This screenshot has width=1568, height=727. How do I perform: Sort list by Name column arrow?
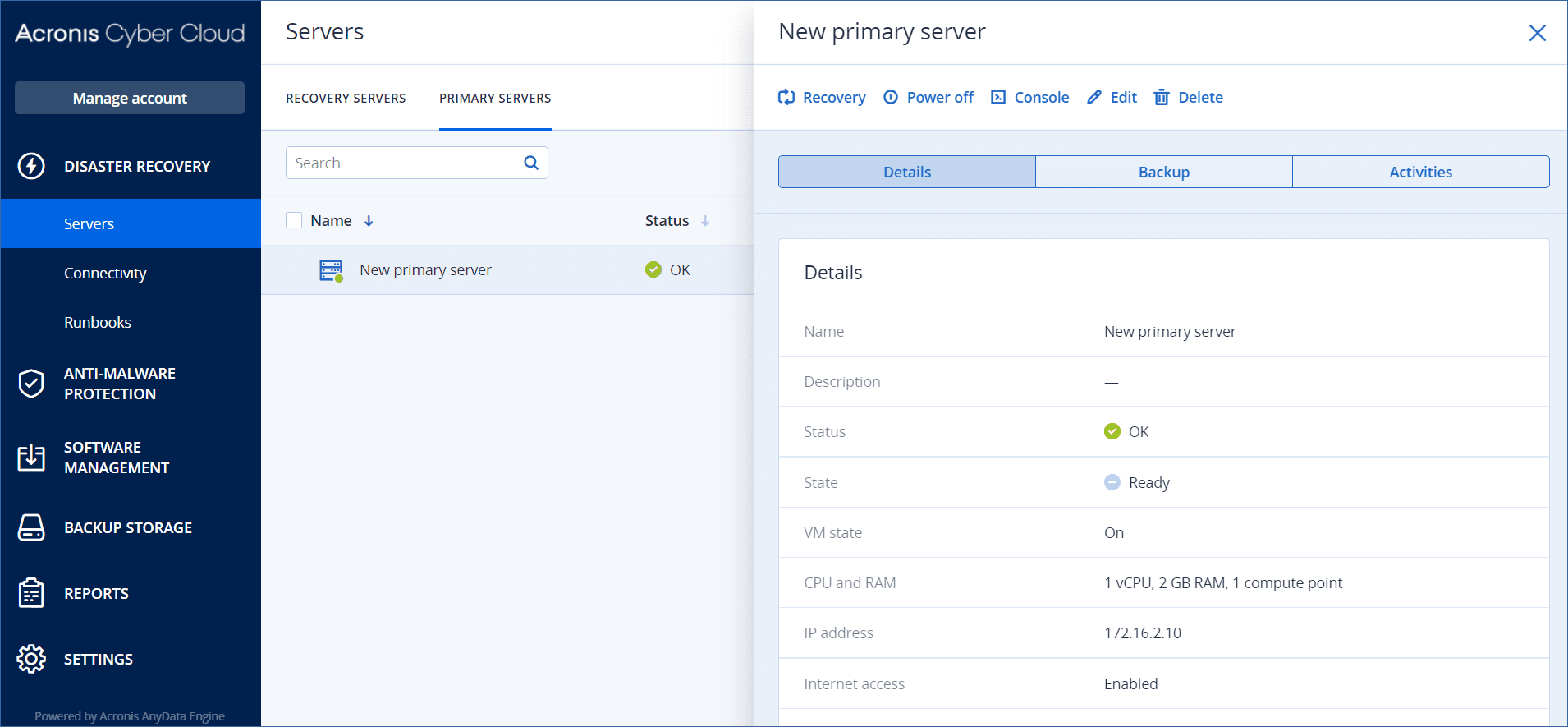[369, 220]
